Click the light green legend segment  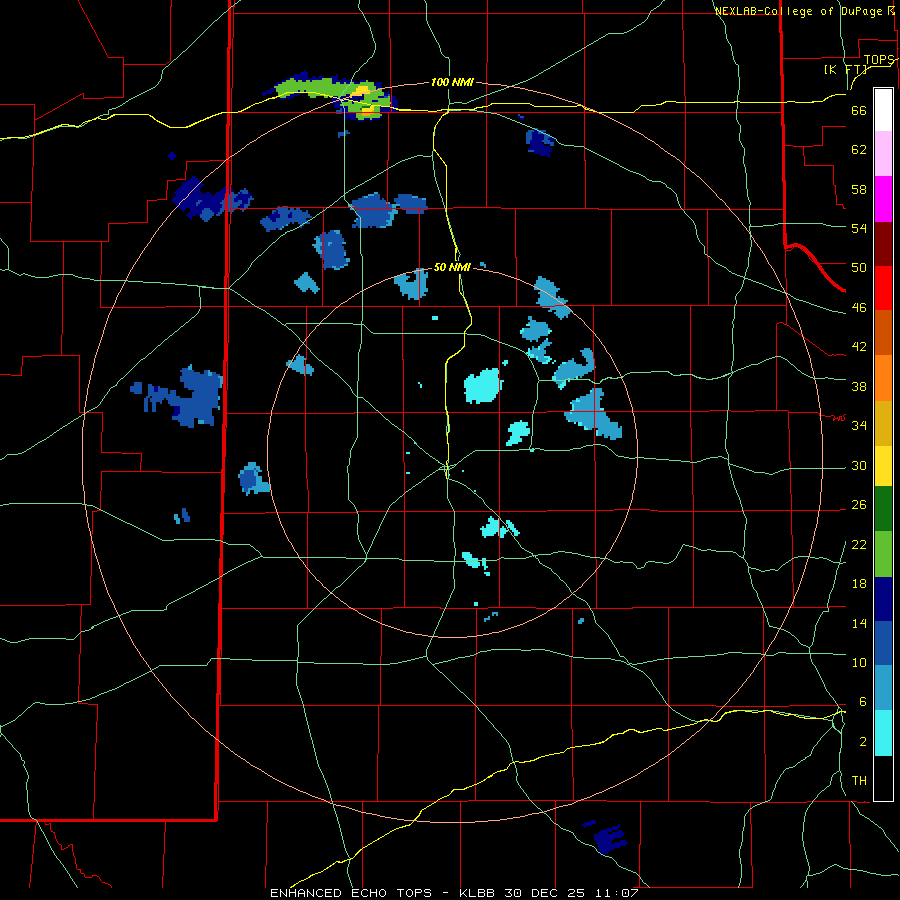click(883, 554)
